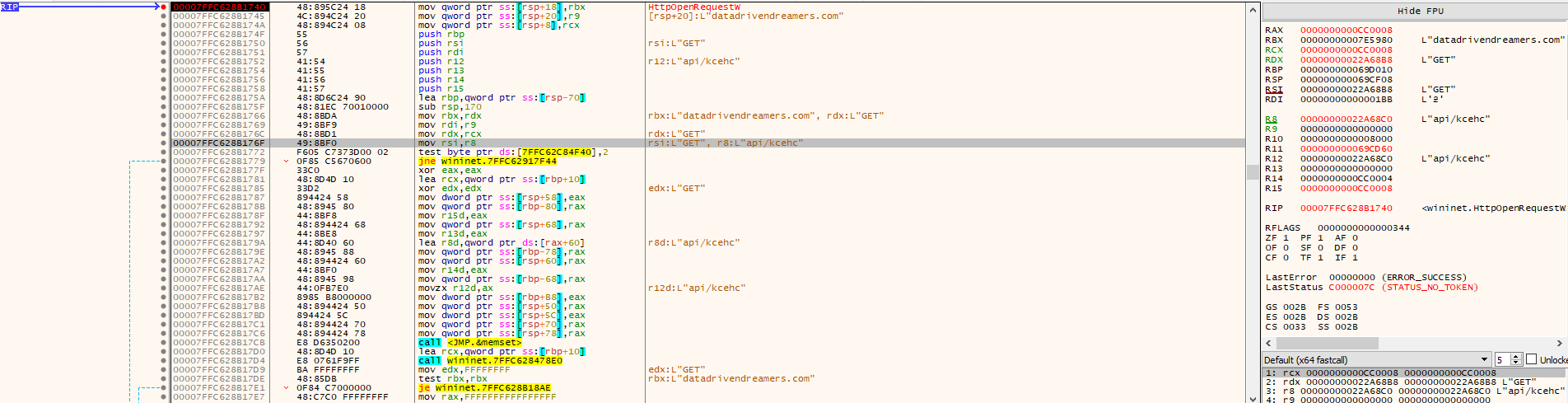Select the GS segment register value 002B
Screen dimensions: 1568x403
click(x=1295, y=307)
